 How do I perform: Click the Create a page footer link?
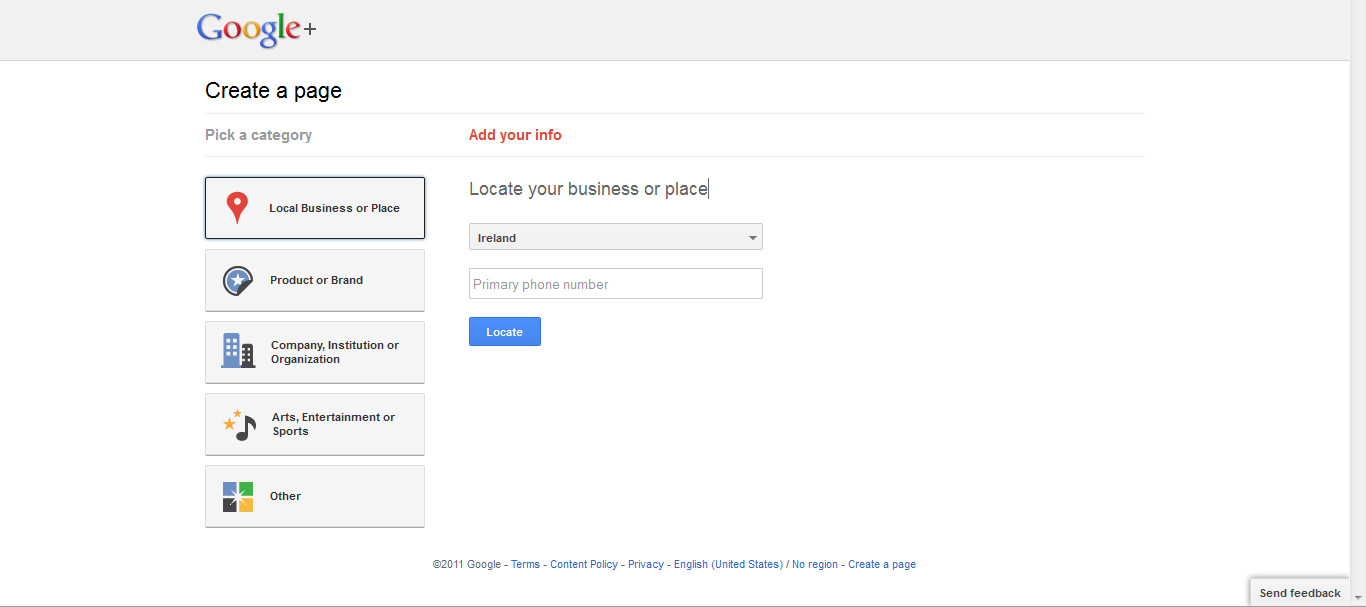(x=882, y=565)
